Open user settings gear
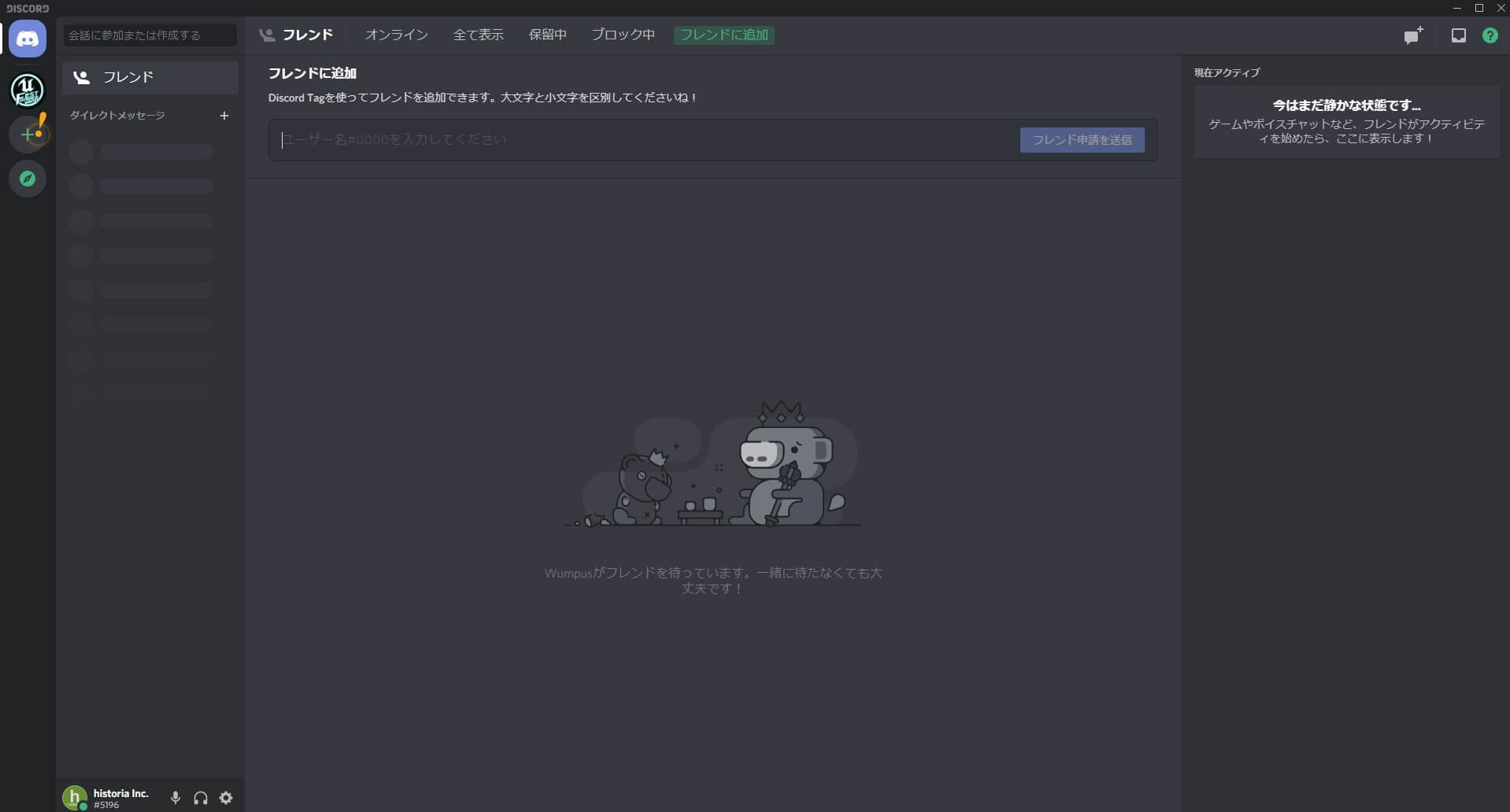The height and width of the screenshot is (812, 1510). click(x=226, y=798)
